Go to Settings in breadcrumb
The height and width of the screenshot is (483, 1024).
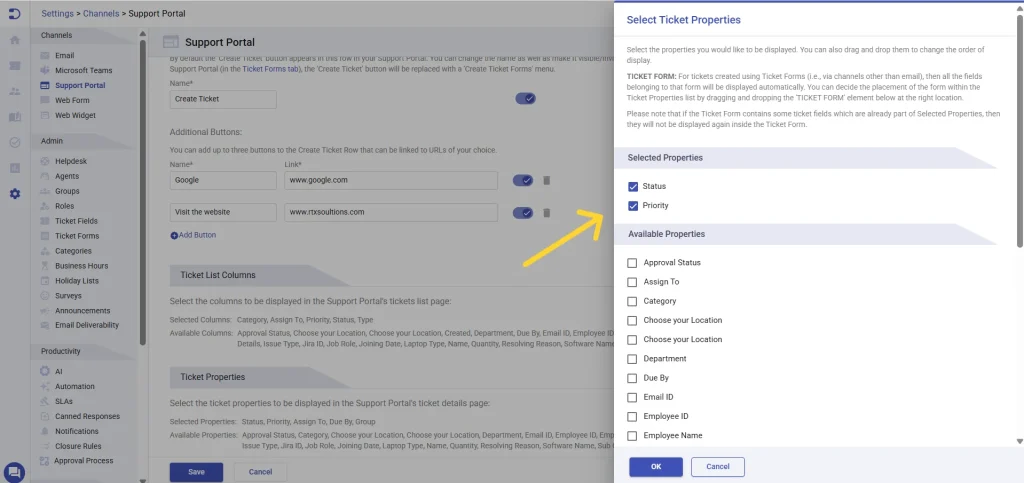click(57, 13)
